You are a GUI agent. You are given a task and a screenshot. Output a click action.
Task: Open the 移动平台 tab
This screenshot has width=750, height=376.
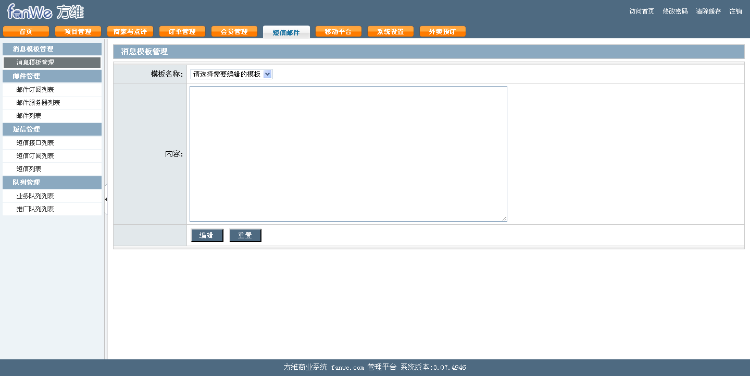(339, 32)
